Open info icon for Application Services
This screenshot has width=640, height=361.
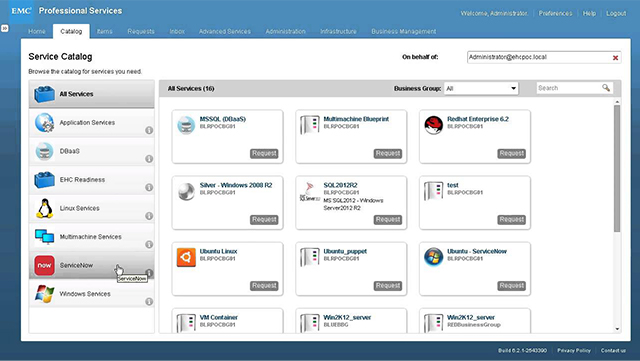coord(149,130)
